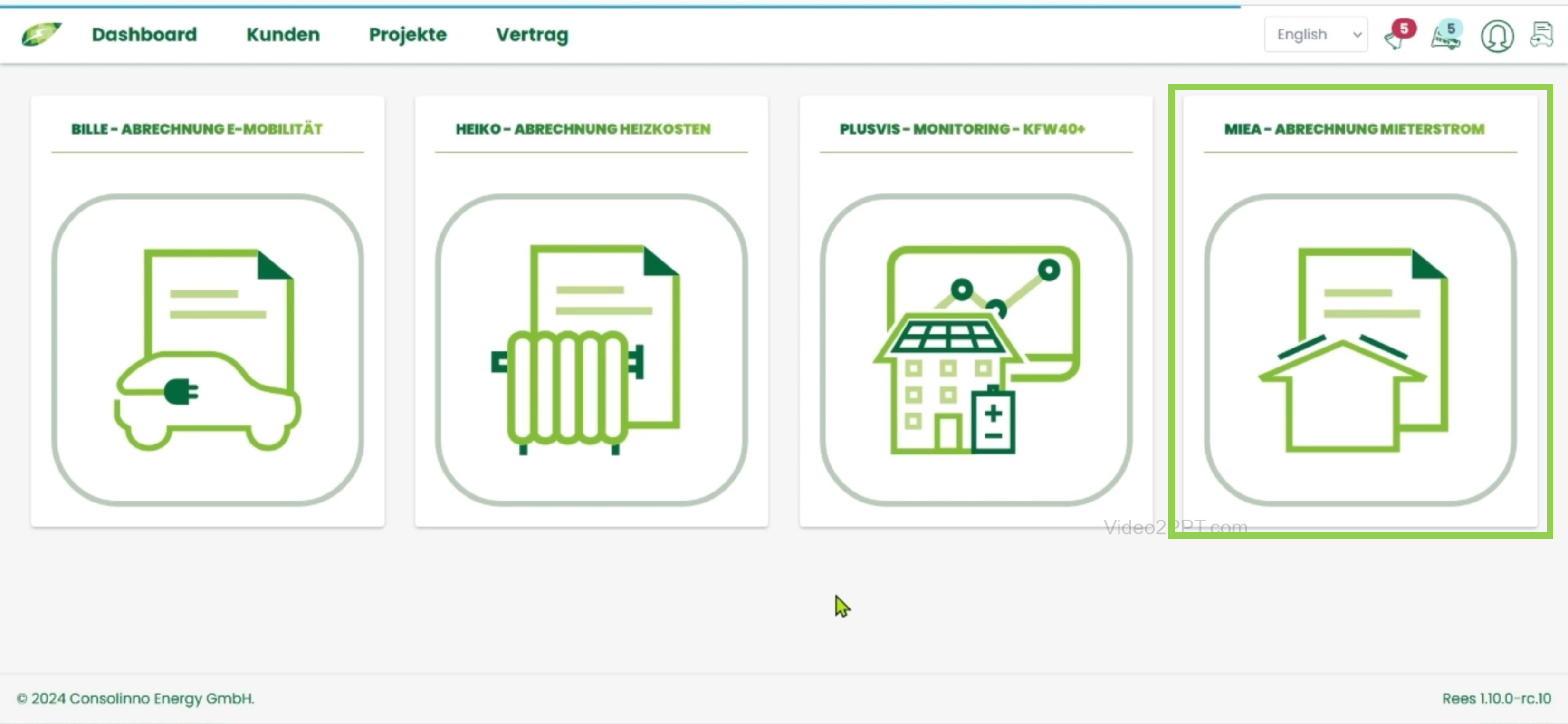Open BILLE electric car billing icon
This screenshot has height=724, width=1568.
[208, 349]
